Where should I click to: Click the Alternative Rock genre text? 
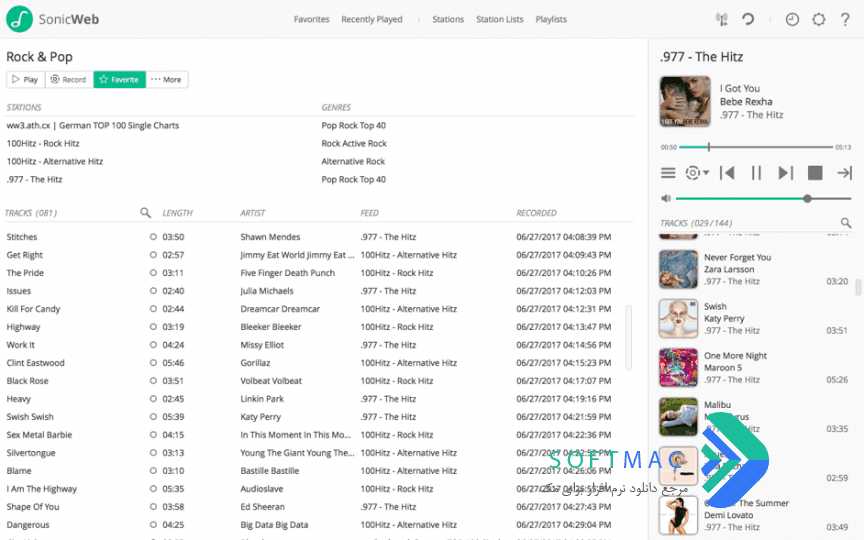(x=353, y=161)
